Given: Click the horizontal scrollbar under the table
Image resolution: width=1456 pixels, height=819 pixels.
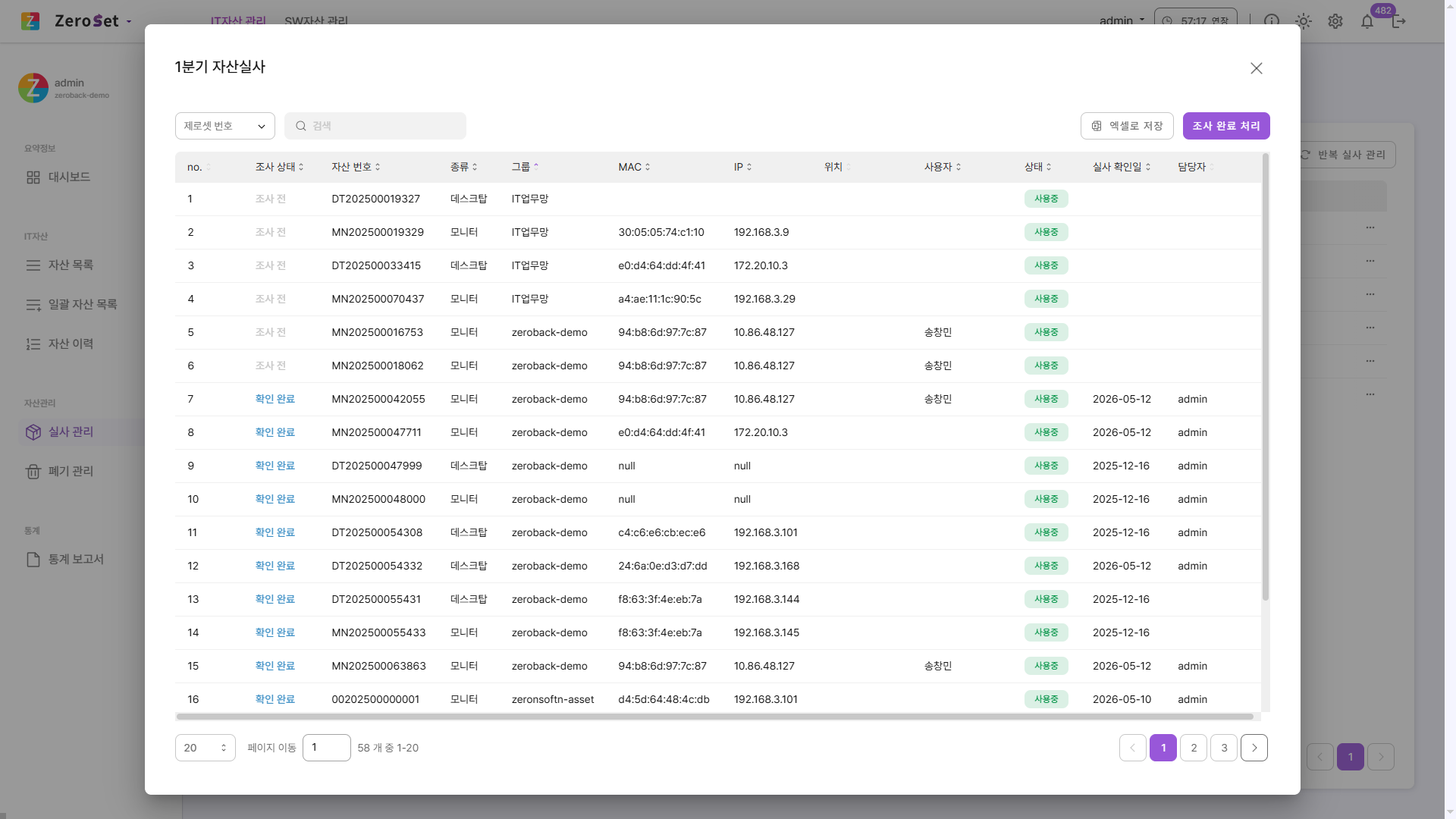Looking at the screenshot, I should tap(714, 717).
